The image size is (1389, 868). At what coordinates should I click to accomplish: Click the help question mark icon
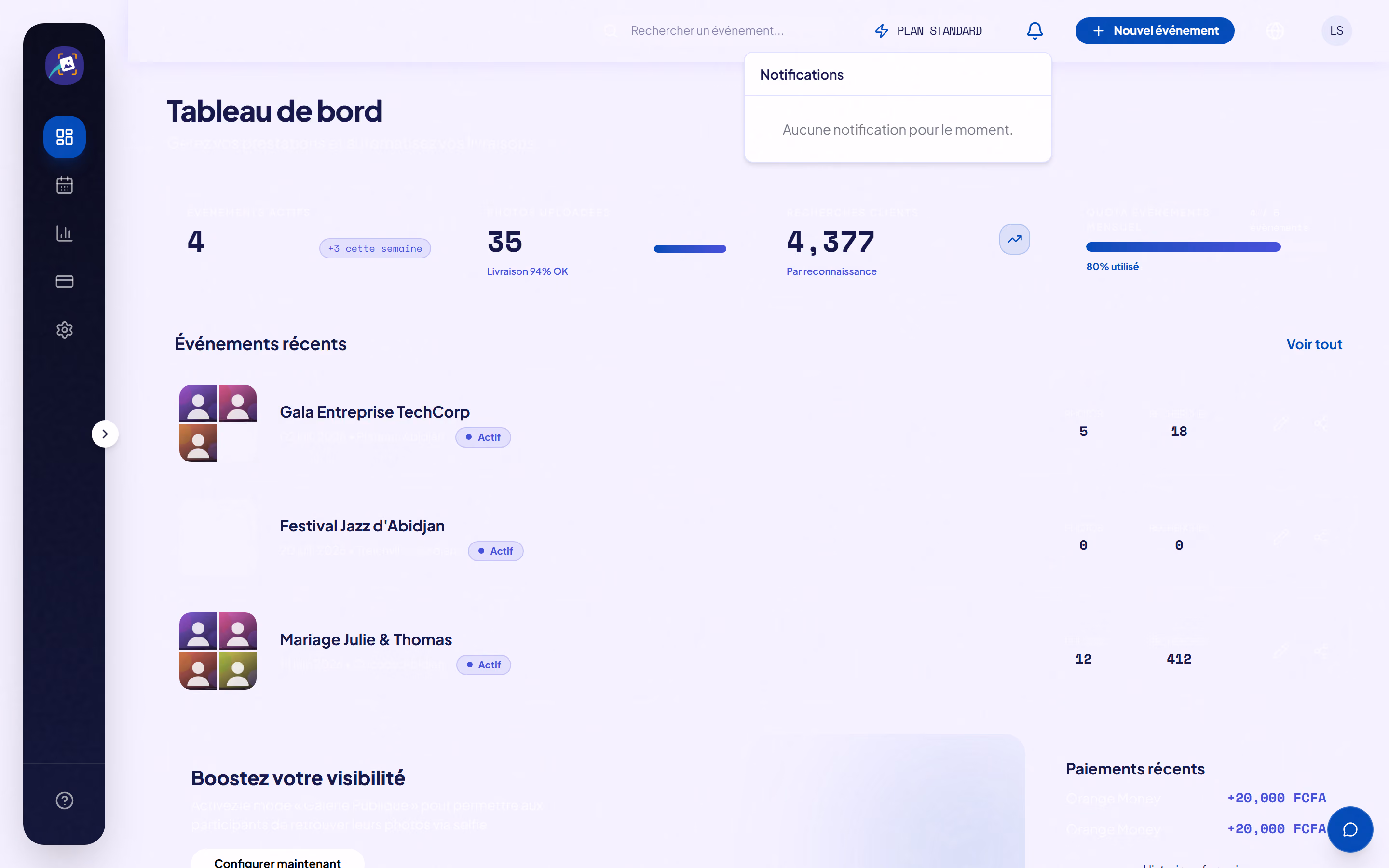point(64,800)
